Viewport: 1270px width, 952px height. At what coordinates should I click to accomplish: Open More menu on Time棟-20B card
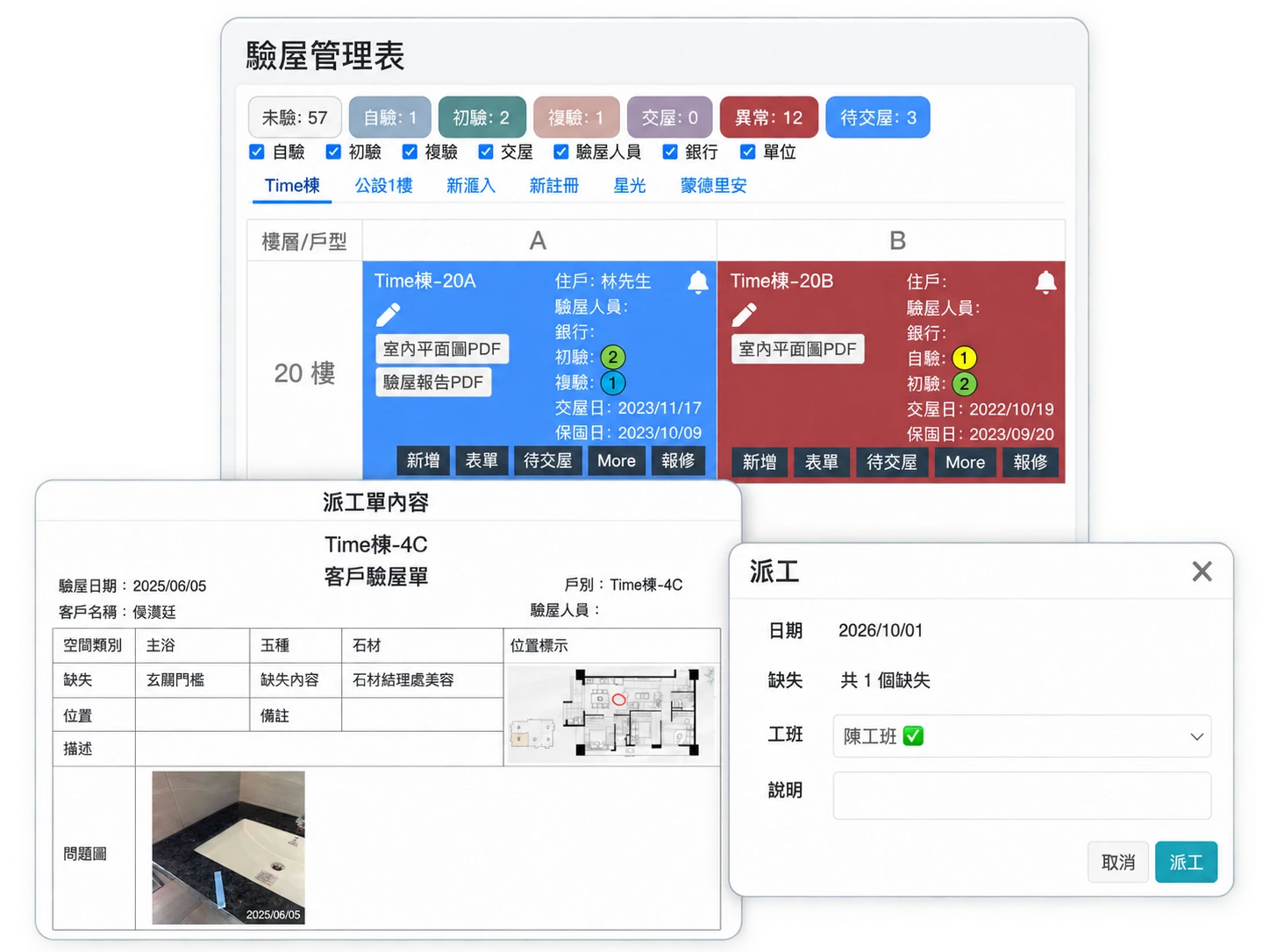(x=965, y=462)
